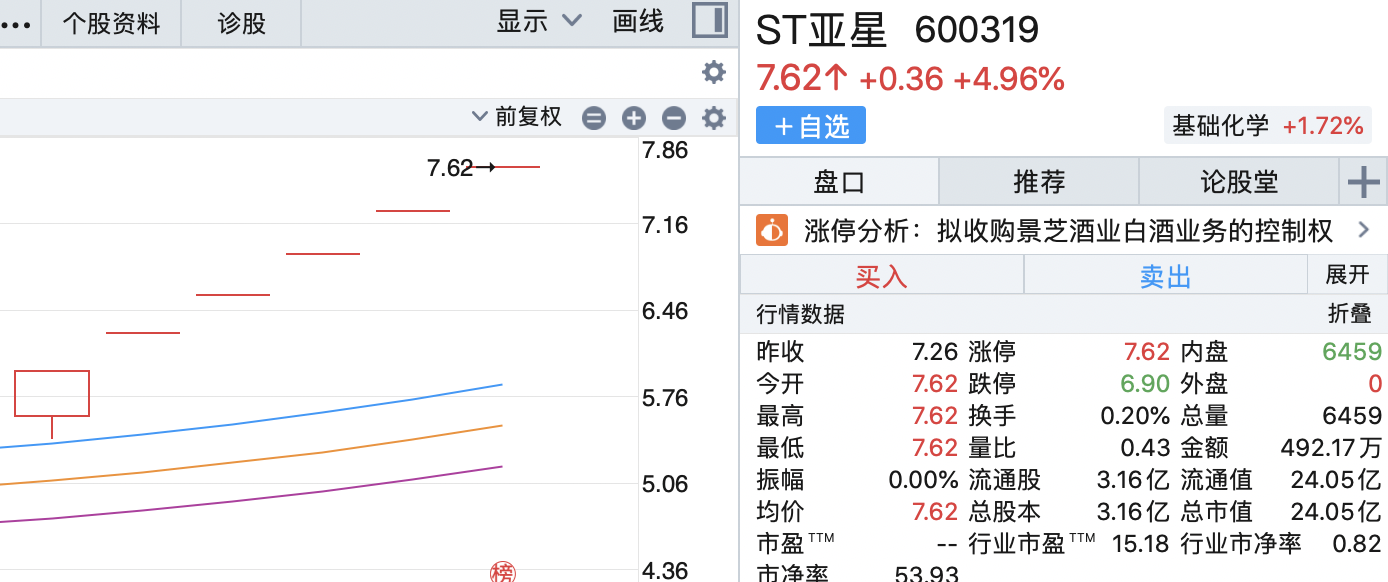
Task: Toggle the right side panel layout icon
Action: coord(709,21)
